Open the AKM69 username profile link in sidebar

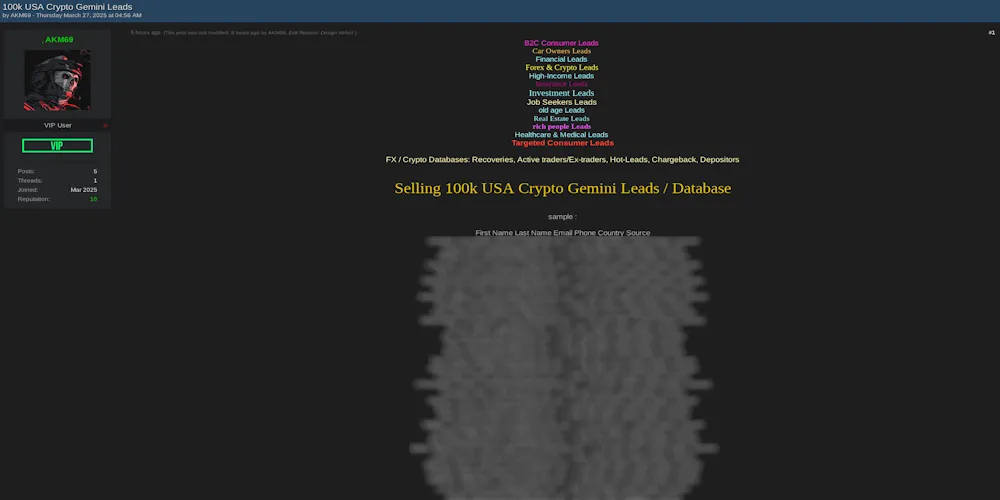pyautogui.click(x=57, y=40)
